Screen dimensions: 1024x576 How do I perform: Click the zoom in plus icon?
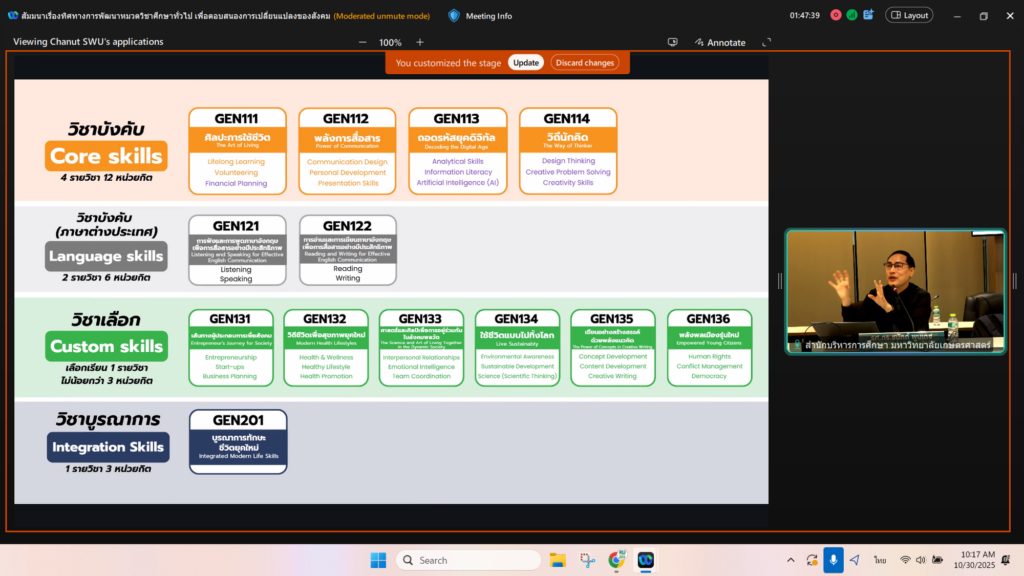[420, 42]
